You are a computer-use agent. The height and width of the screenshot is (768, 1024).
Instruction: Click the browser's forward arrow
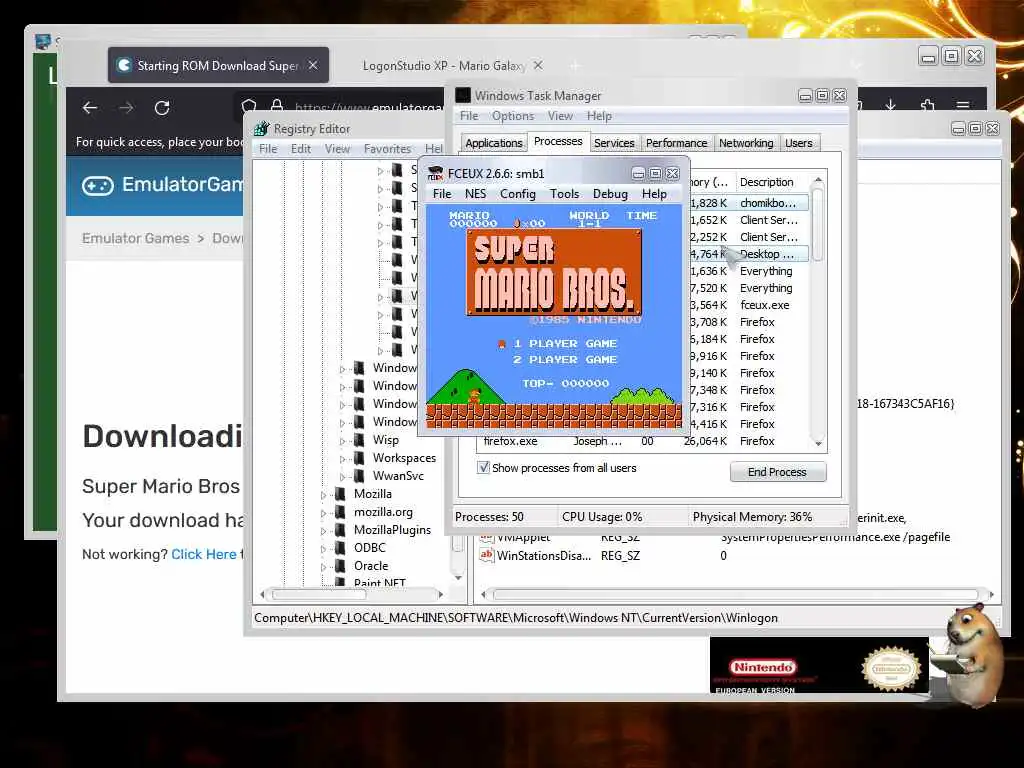tap(126, 108)
